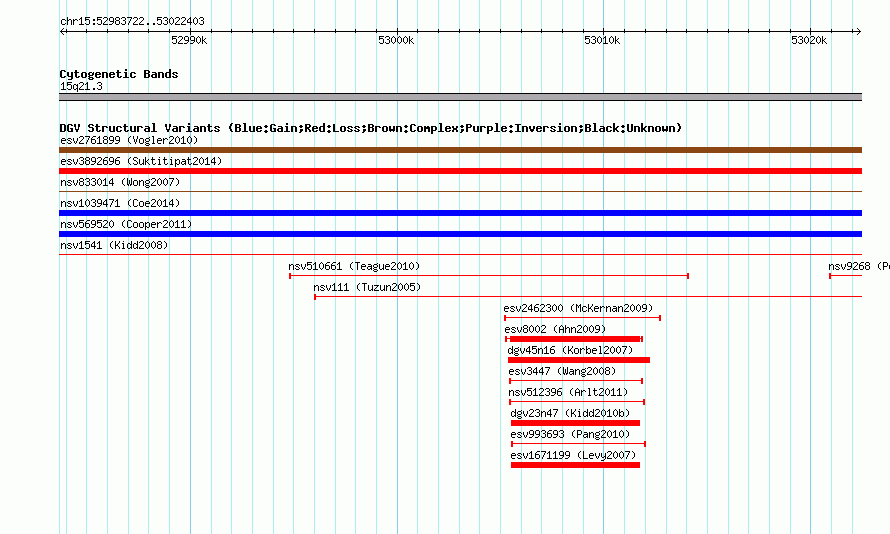Open variant nsv111 (Tuzun2005)
This screenshot has height=534, width=890.
pyautogui.click(x=367, y=287)
